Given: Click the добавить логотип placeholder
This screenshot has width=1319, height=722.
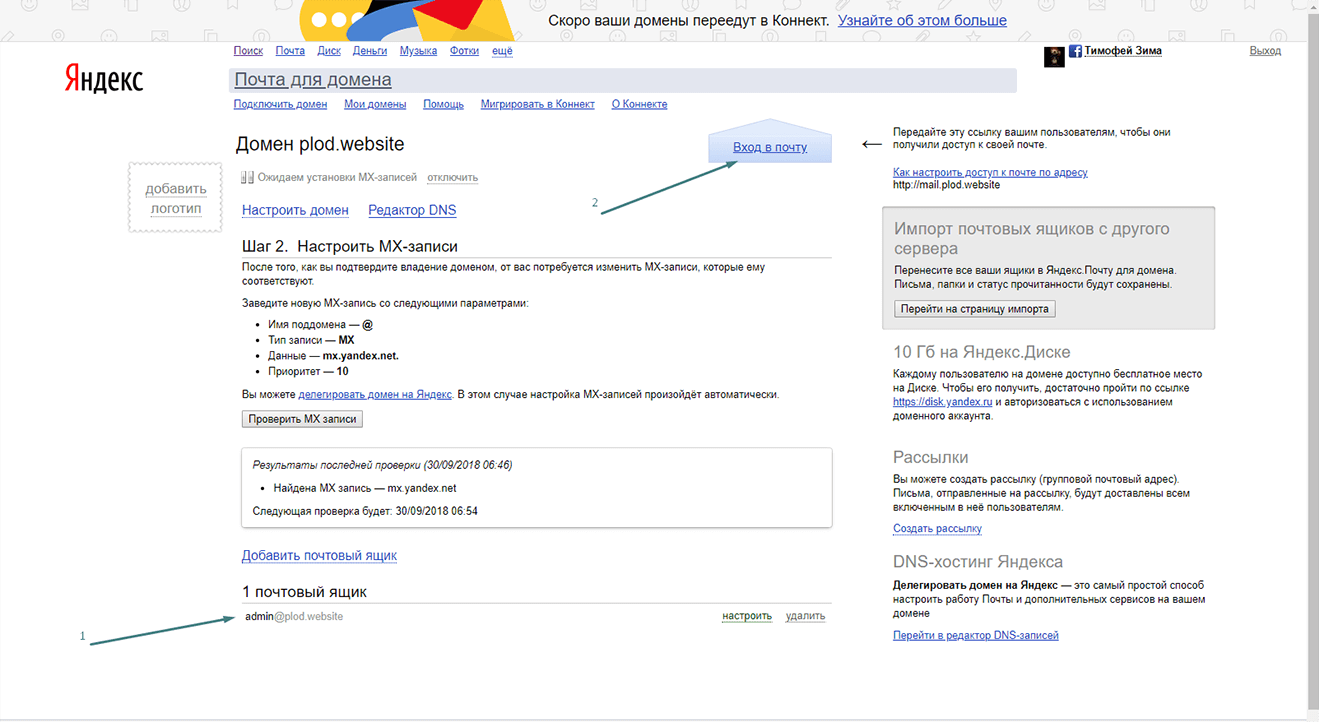Looking at the screenshot, I should point(176,198).
